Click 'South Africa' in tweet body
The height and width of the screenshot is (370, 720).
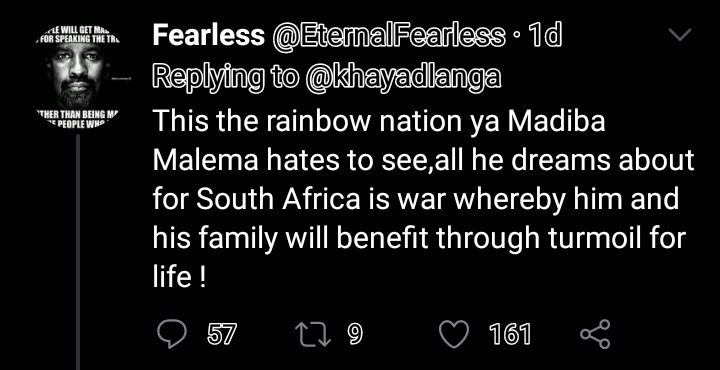coord(279,200)
